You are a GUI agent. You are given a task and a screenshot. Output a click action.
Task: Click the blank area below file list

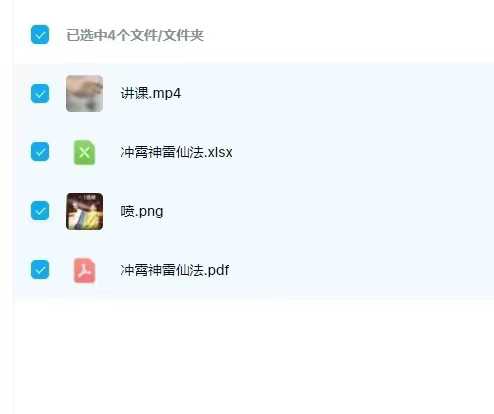point(253,357)
